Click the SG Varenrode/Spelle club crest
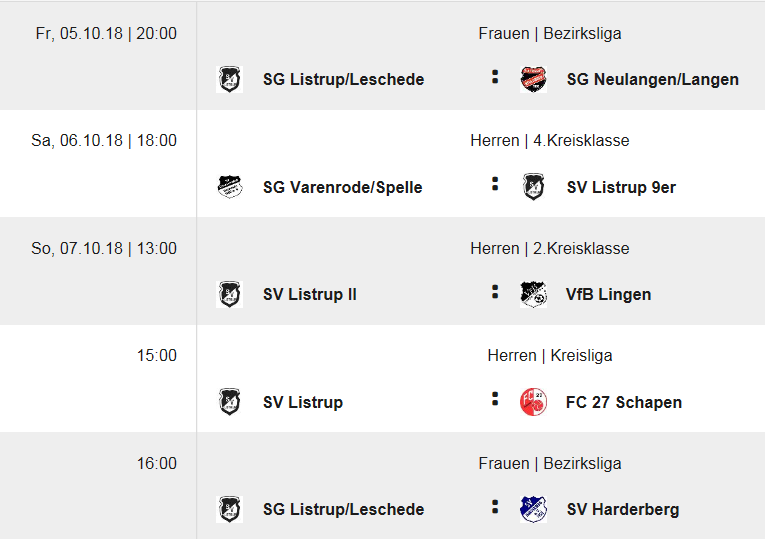 (230, 187)
